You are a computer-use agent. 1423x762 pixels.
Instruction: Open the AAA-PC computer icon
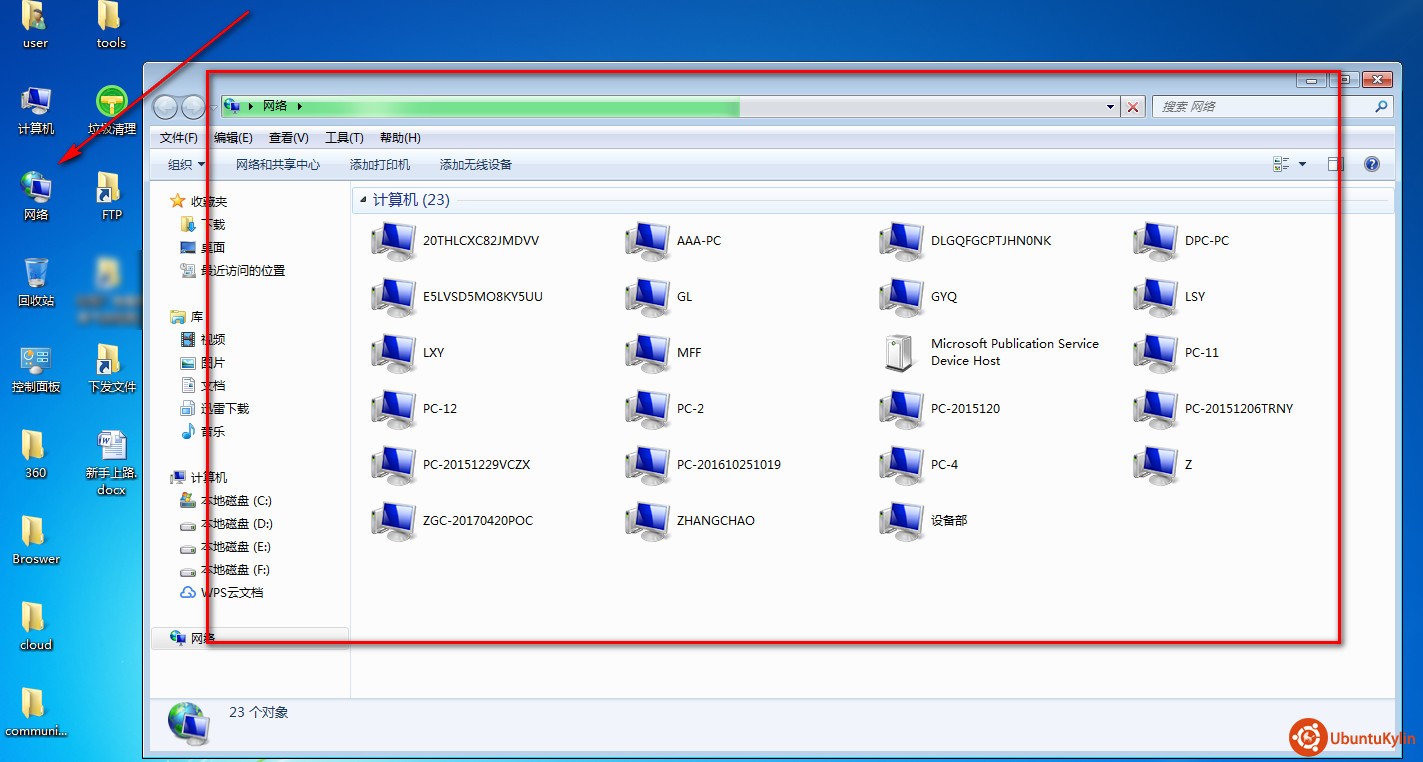click(x=647, y=241)
